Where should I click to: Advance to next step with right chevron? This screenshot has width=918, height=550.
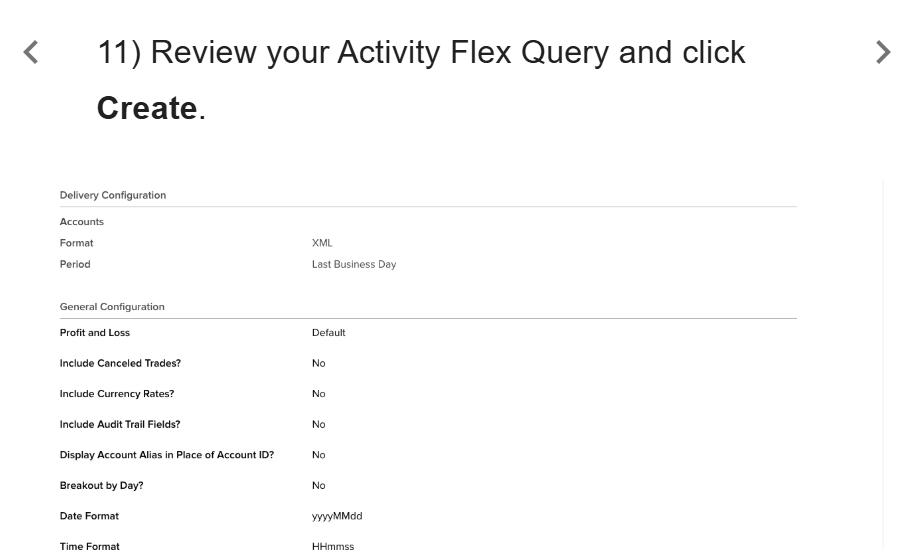coord(883,52)
